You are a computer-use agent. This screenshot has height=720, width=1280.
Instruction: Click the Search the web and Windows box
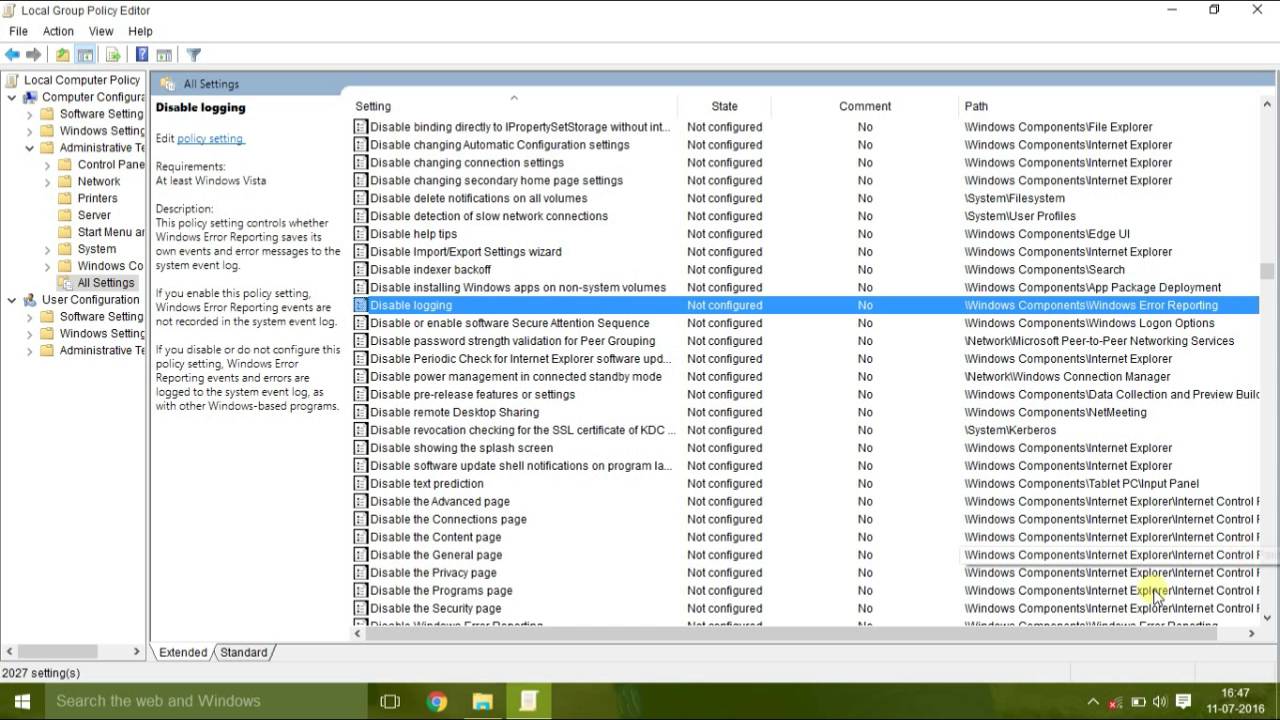click(206, 701)
